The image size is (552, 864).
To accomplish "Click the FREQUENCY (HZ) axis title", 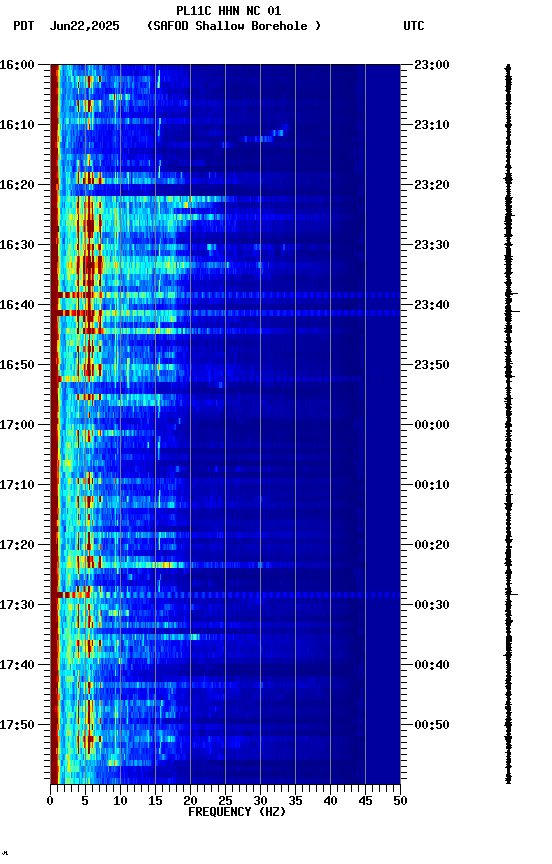I will (x=237, y=812).
